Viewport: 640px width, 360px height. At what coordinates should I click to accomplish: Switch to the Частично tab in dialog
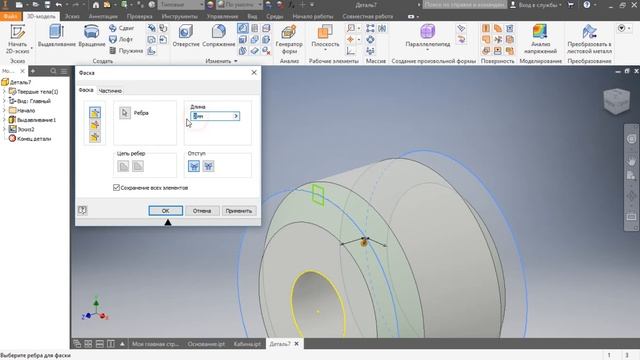(110, 91)
